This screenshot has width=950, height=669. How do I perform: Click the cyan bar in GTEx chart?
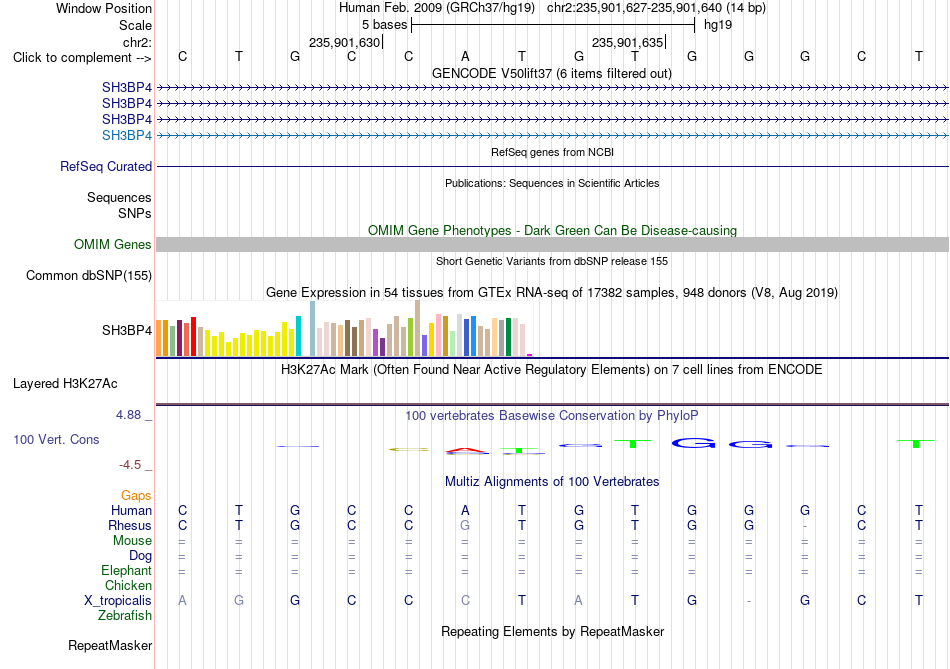[x=298, y=336]
